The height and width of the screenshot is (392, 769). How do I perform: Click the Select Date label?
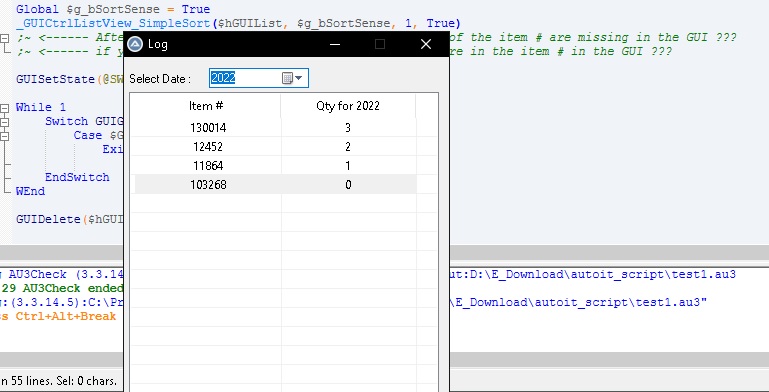click(160, 79)
